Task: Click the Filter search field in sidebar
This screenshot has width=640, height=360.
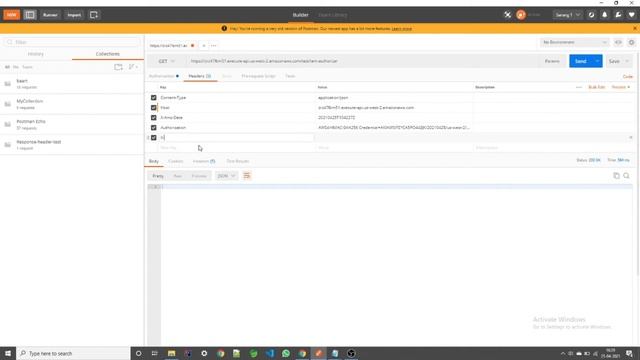Action: click(72, 42)
